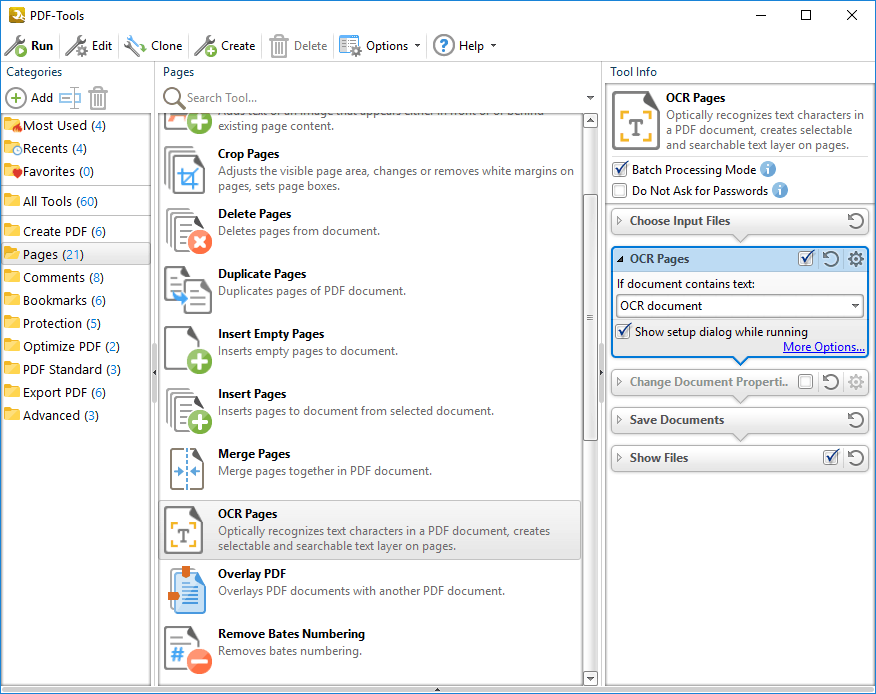Open the search options dropdown arrow
The width and height of the screenshot is (876, 694).
click(x=590, y=98)
